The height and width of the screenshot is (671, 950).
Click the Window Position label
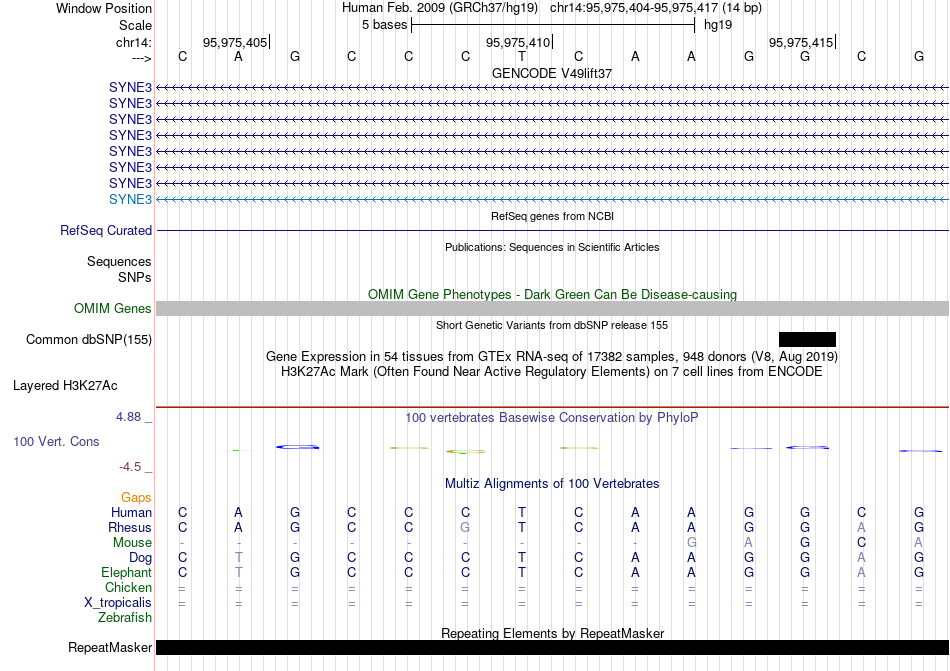(104, 8)
